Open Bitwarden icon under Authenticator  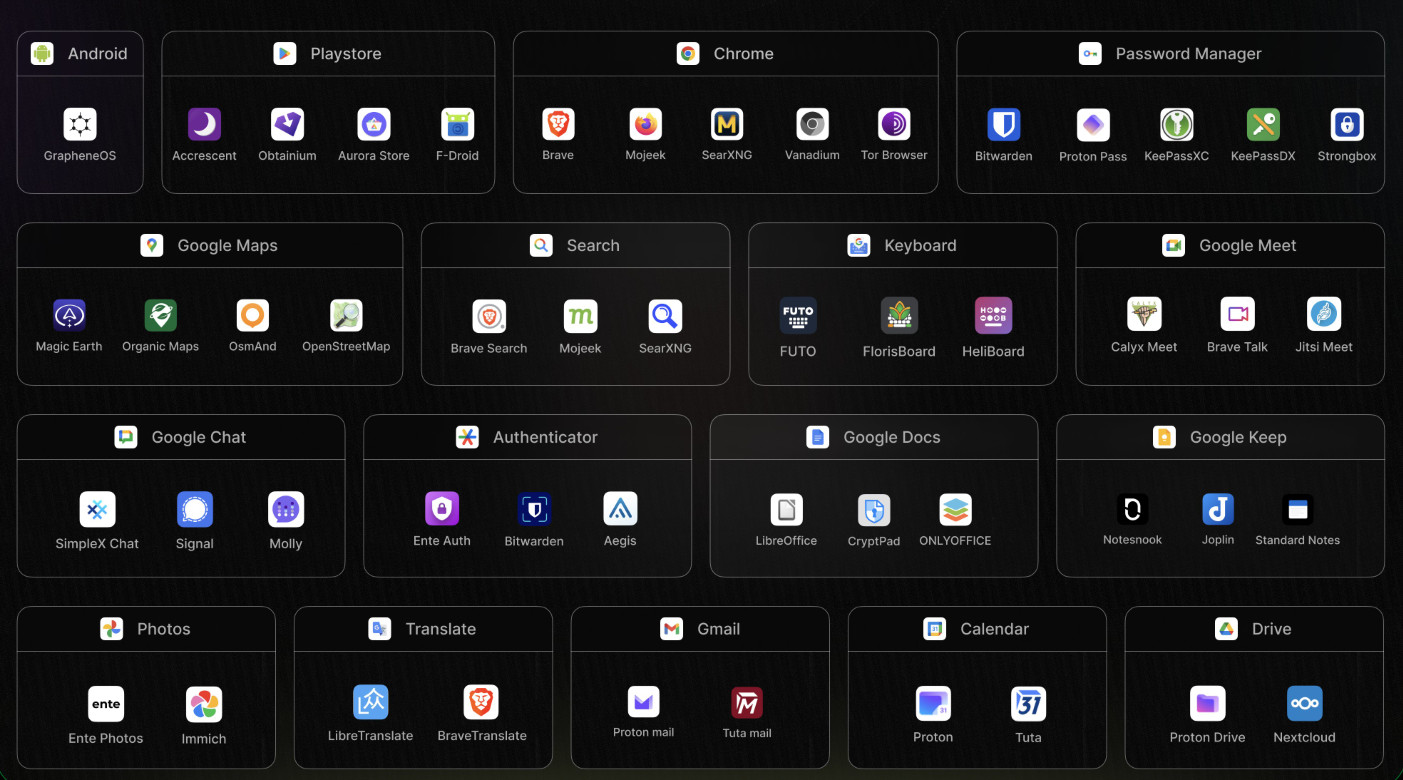point(534,509)
